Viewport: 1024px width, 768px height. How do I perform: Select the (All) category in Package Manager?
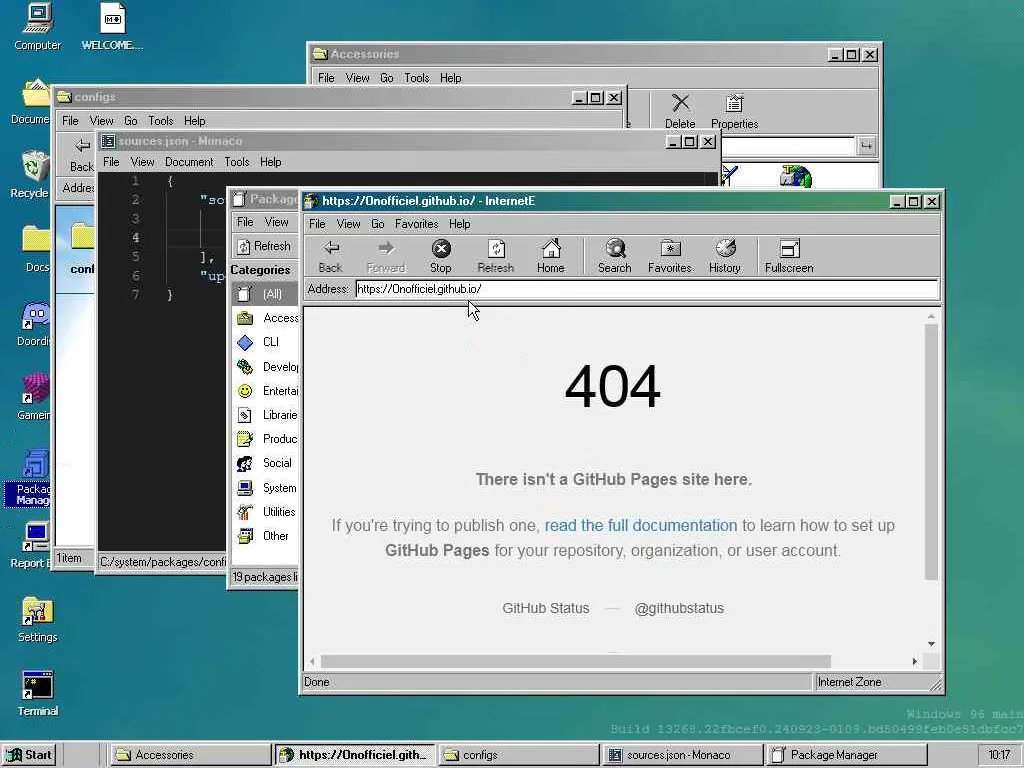tap(265, 294)
